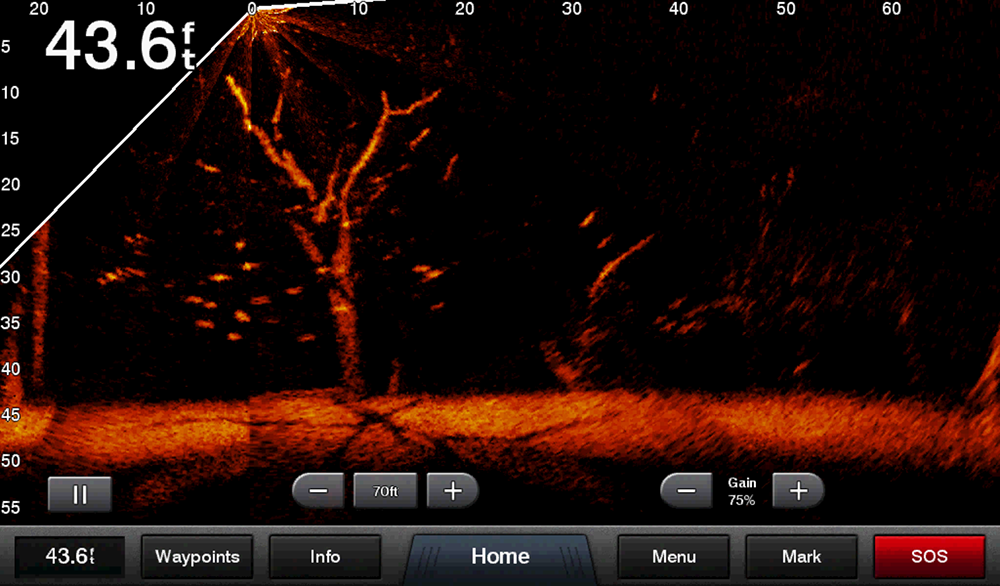Increase the sonar range with plus

(x=453, y=491)
